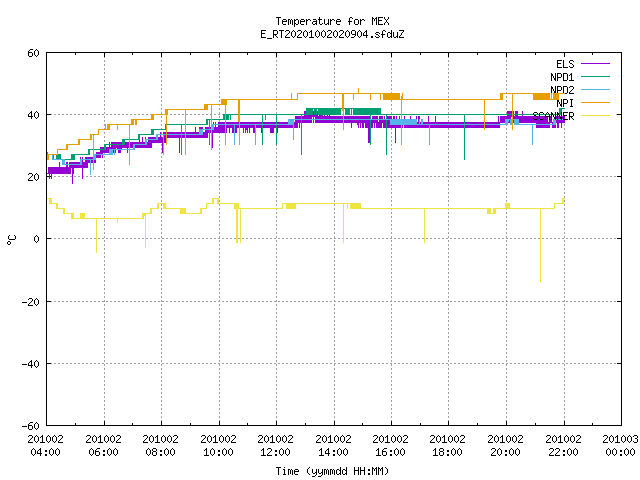Click the orange NPI legend line sample
The image size is (640, 480).
596,102
